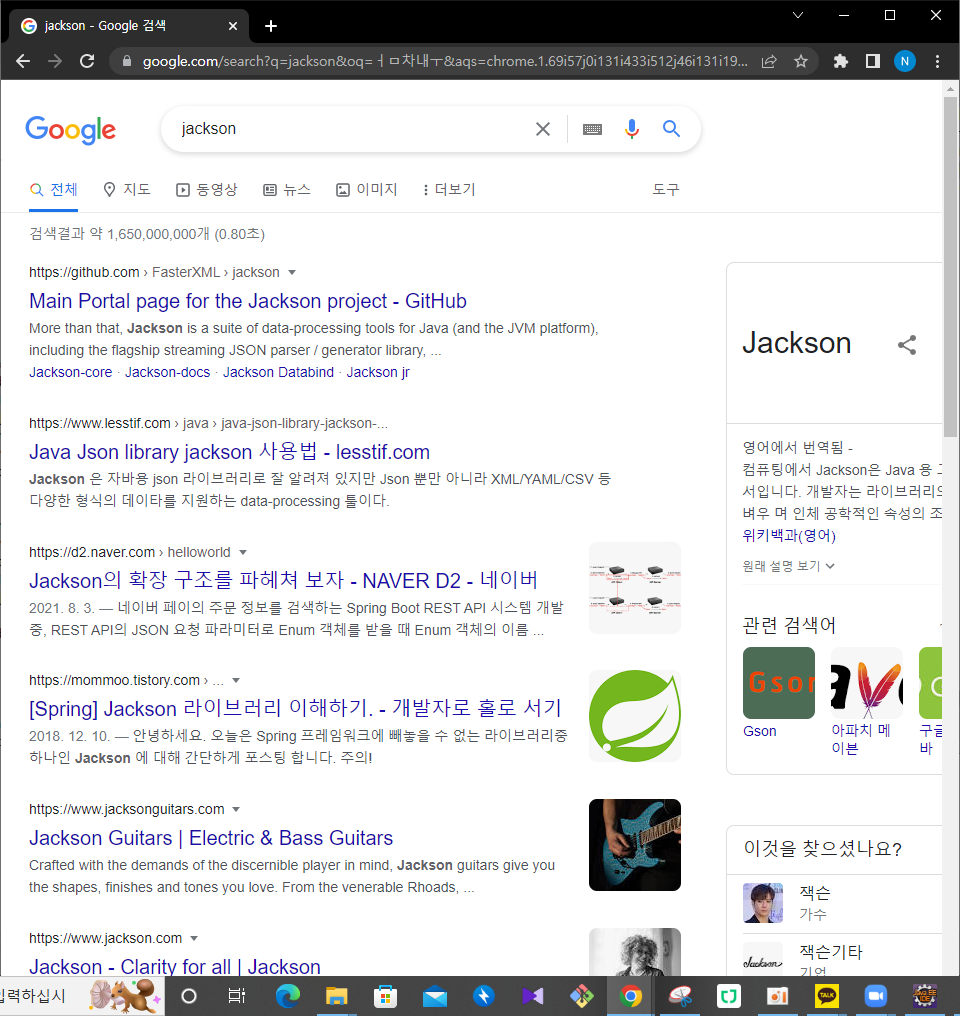This screenshot has width=960, height=1016.
Task: Start voice search with the microphone icon
Action: 632,129
